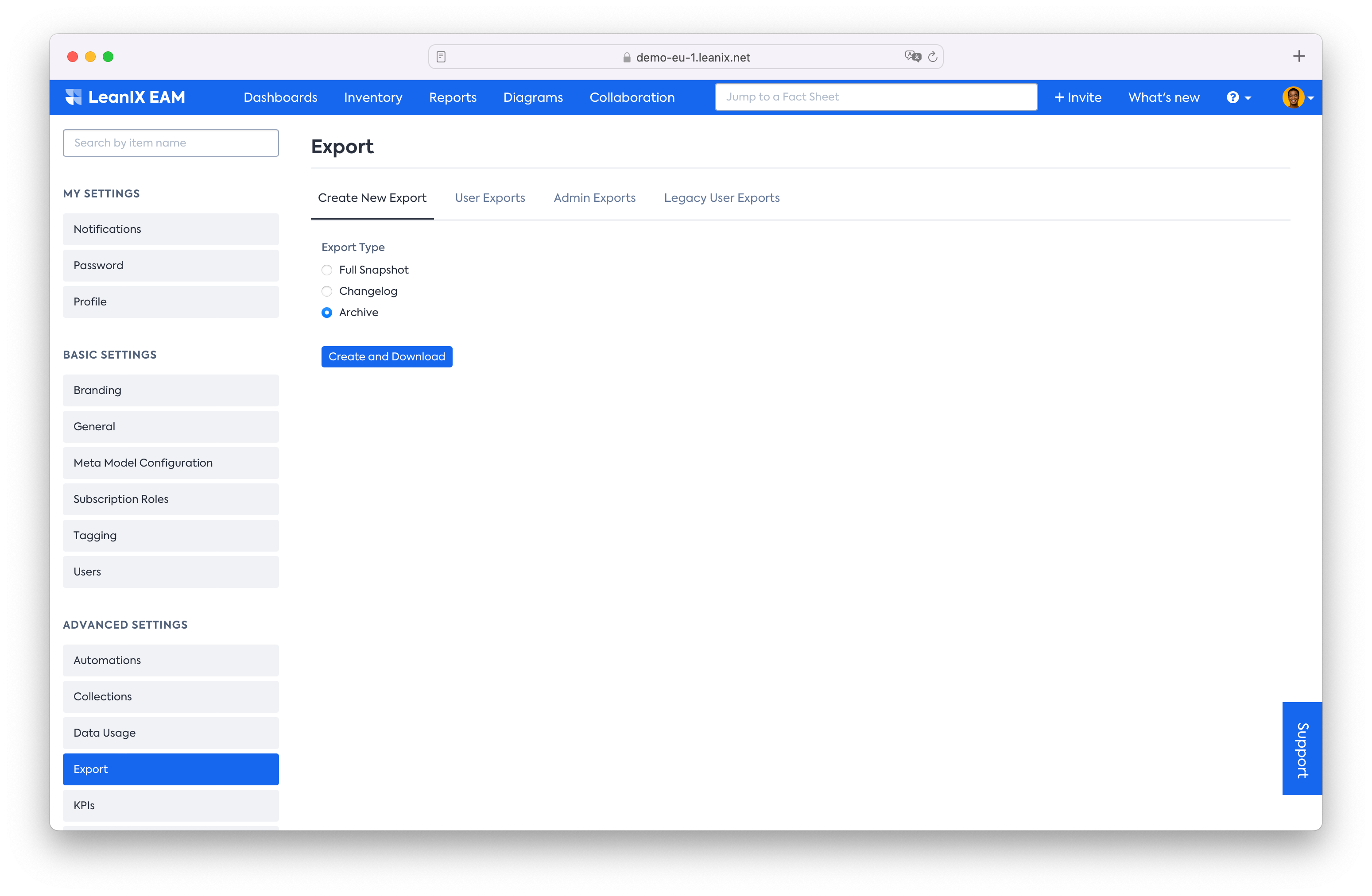Open the Collaboration menu

632,97
